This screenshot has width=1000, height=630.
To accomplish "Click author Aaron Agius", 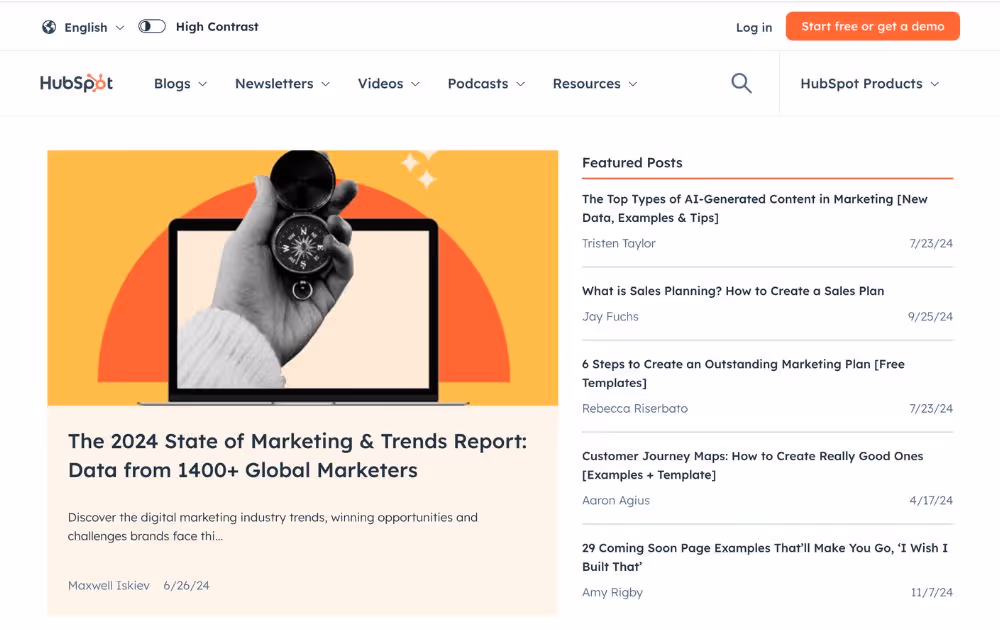I will [615, 500].
